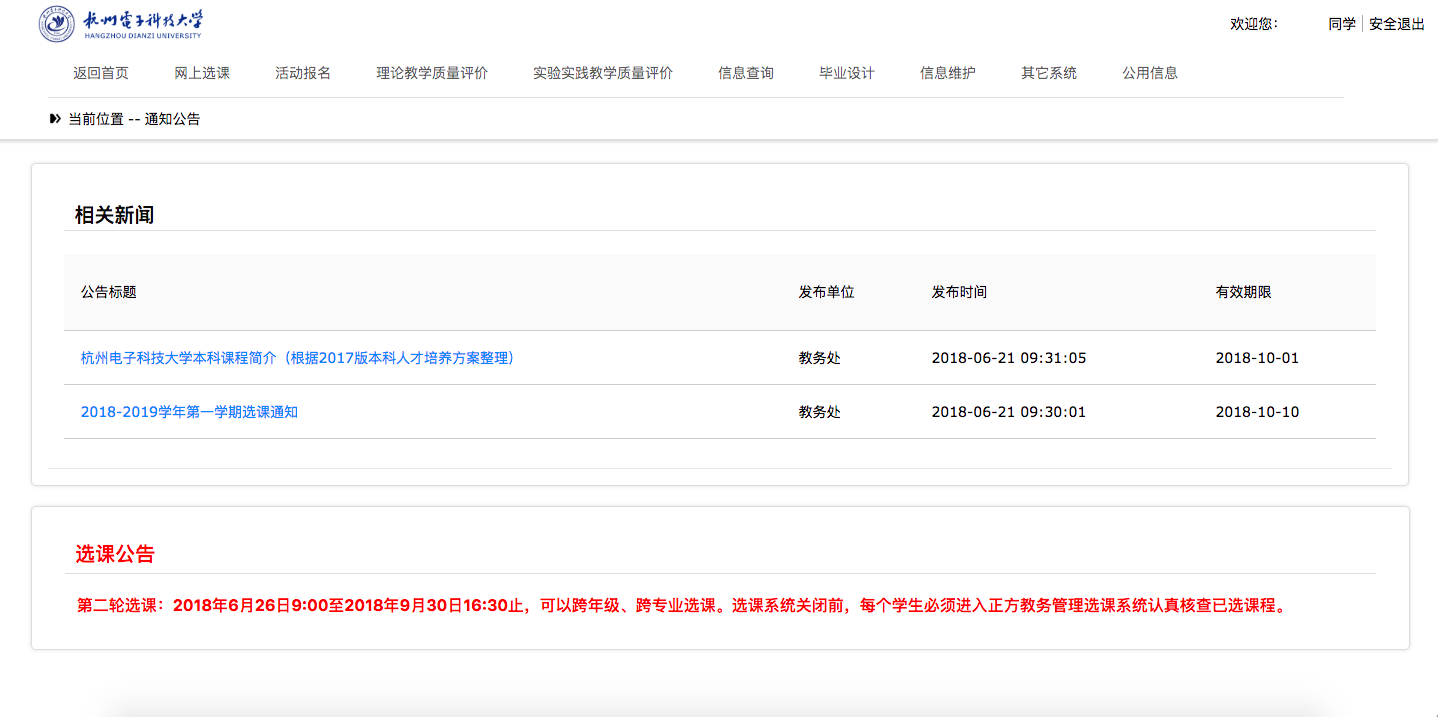This screenshot has height=717, width=1438.
Task: Open the 信息维护 menu
Action: 948,73
